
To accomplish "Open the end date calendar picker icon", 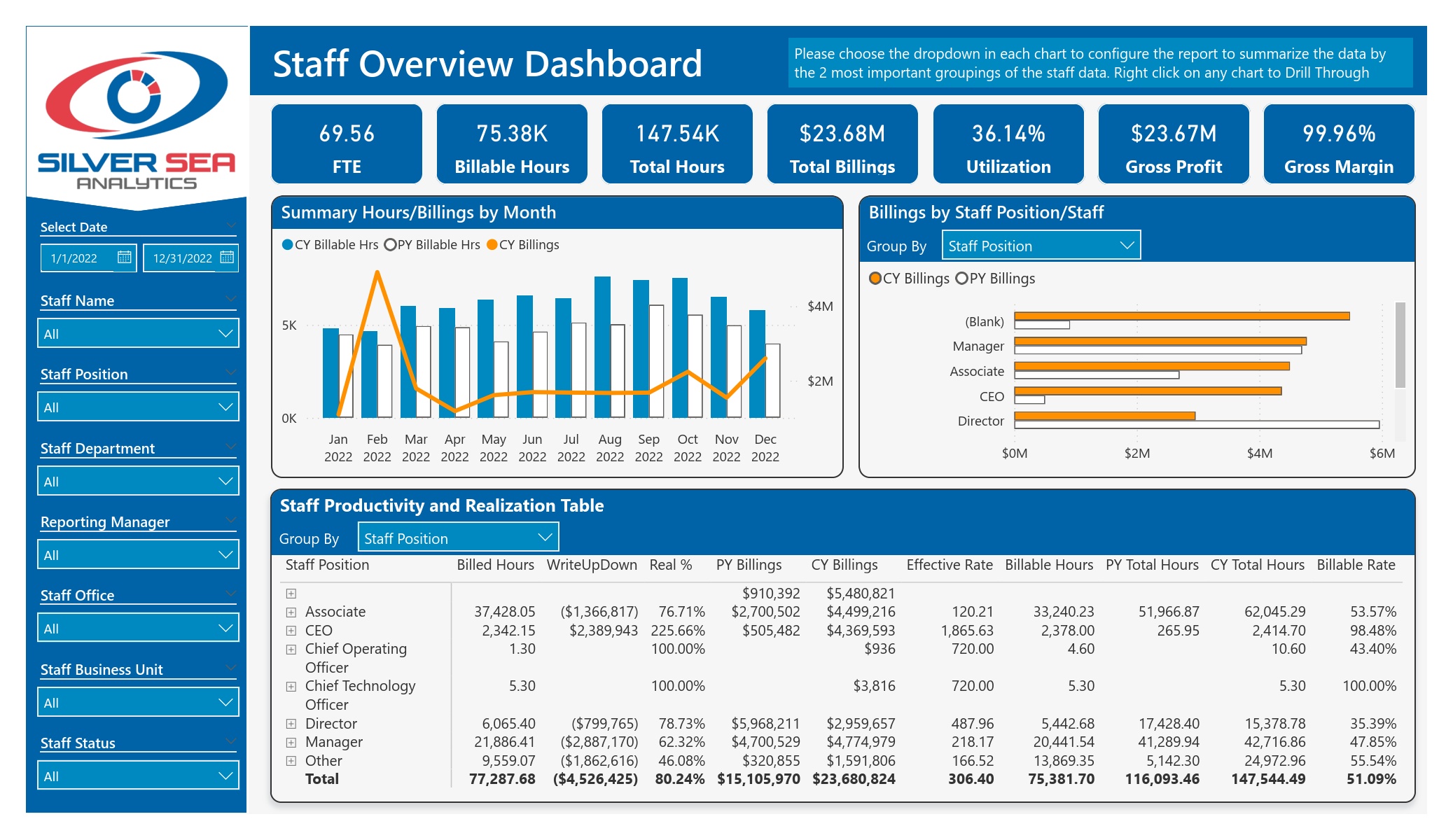I will pyautogui.click(x=227, y=257).
